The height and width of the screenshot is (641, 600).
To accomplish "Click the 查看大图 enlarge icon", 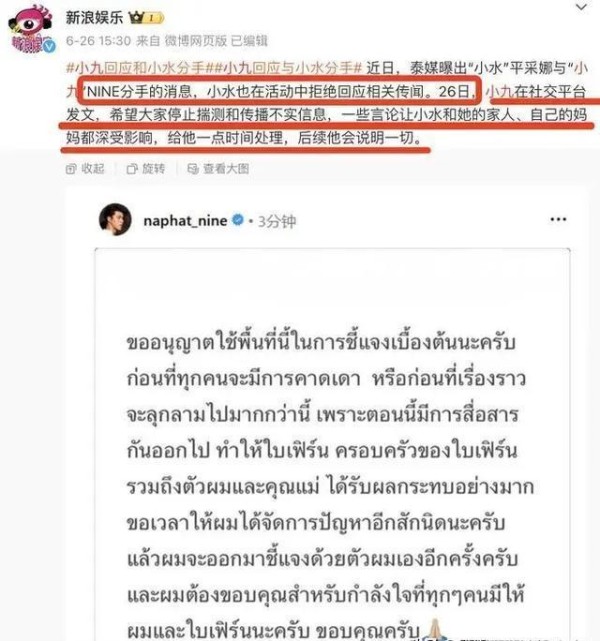I will [x=193, y=169].
